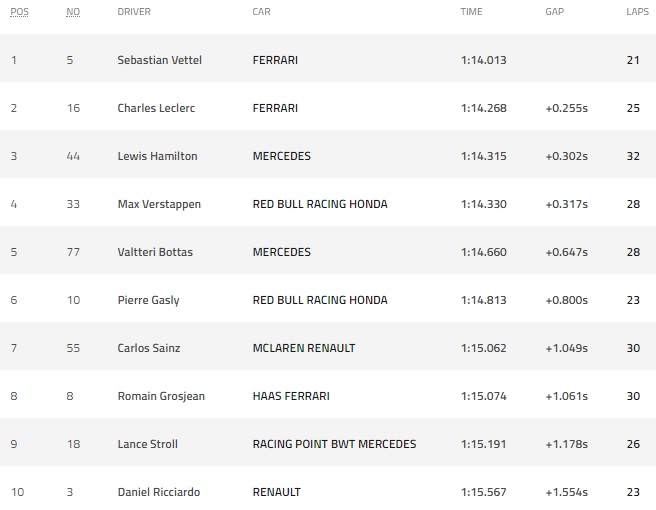Click the TIME column header
Screen dimensions: 656x510
coord(471,12)
